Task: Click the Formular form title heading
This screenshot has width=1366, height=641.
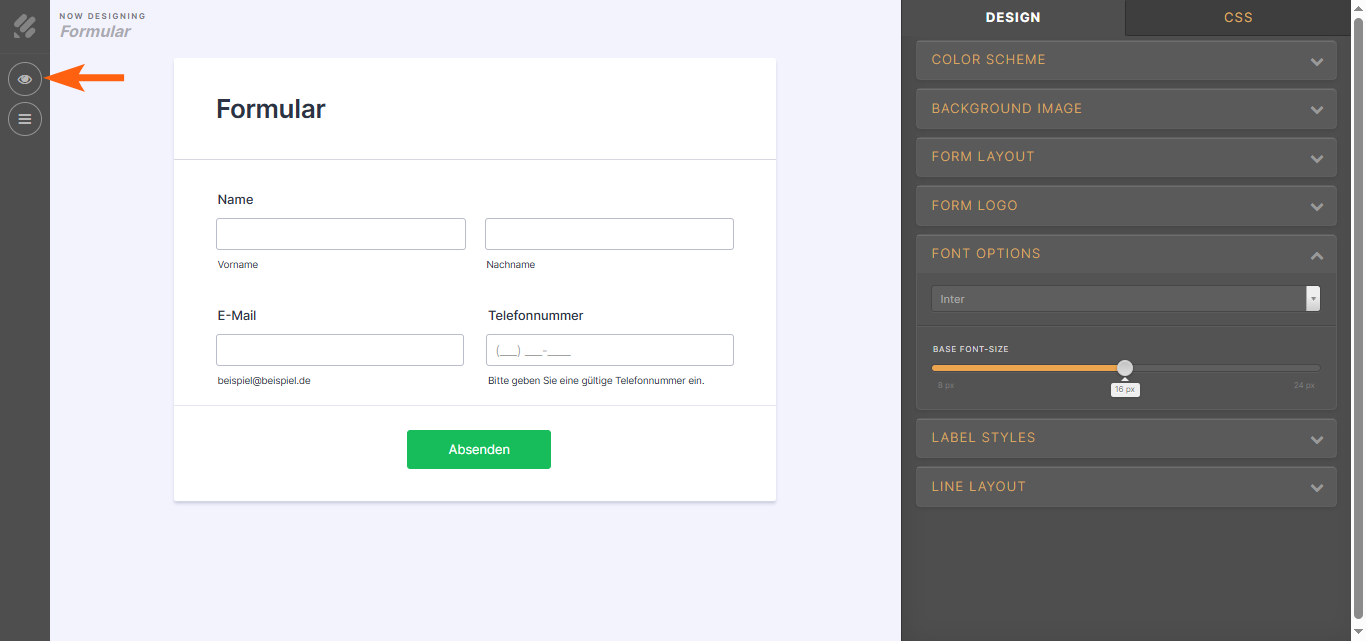Action: (271, 109)
